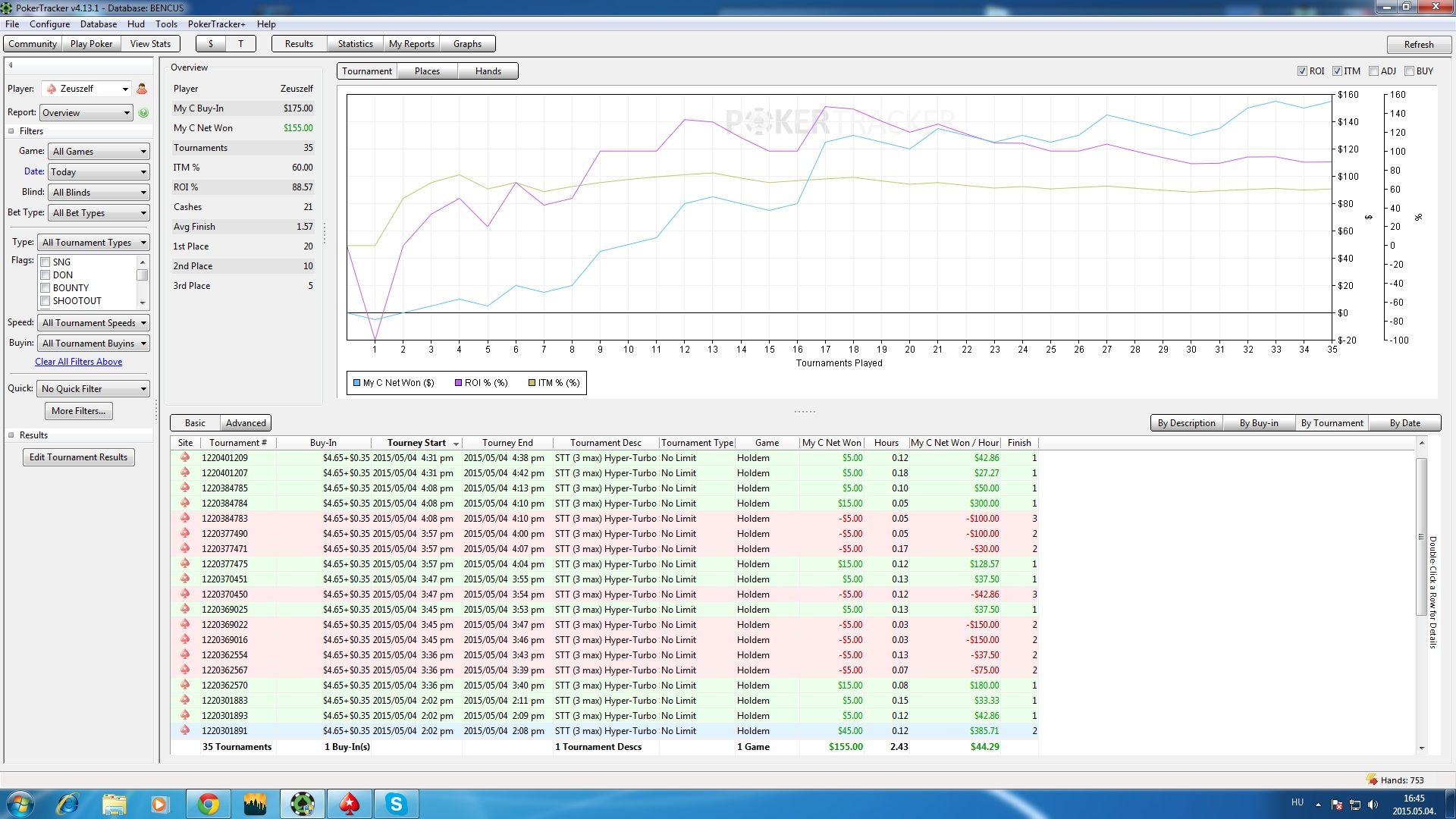
Task: Expand the Quick filter dropdown
Action: tap(93, 389)
